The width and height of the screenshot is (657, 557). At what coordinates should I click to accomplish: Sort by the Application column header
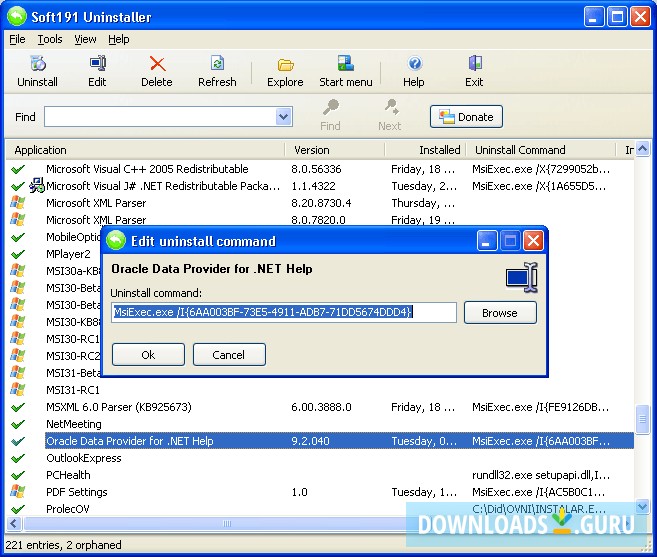pyautogui.click(x=145, y=150)
